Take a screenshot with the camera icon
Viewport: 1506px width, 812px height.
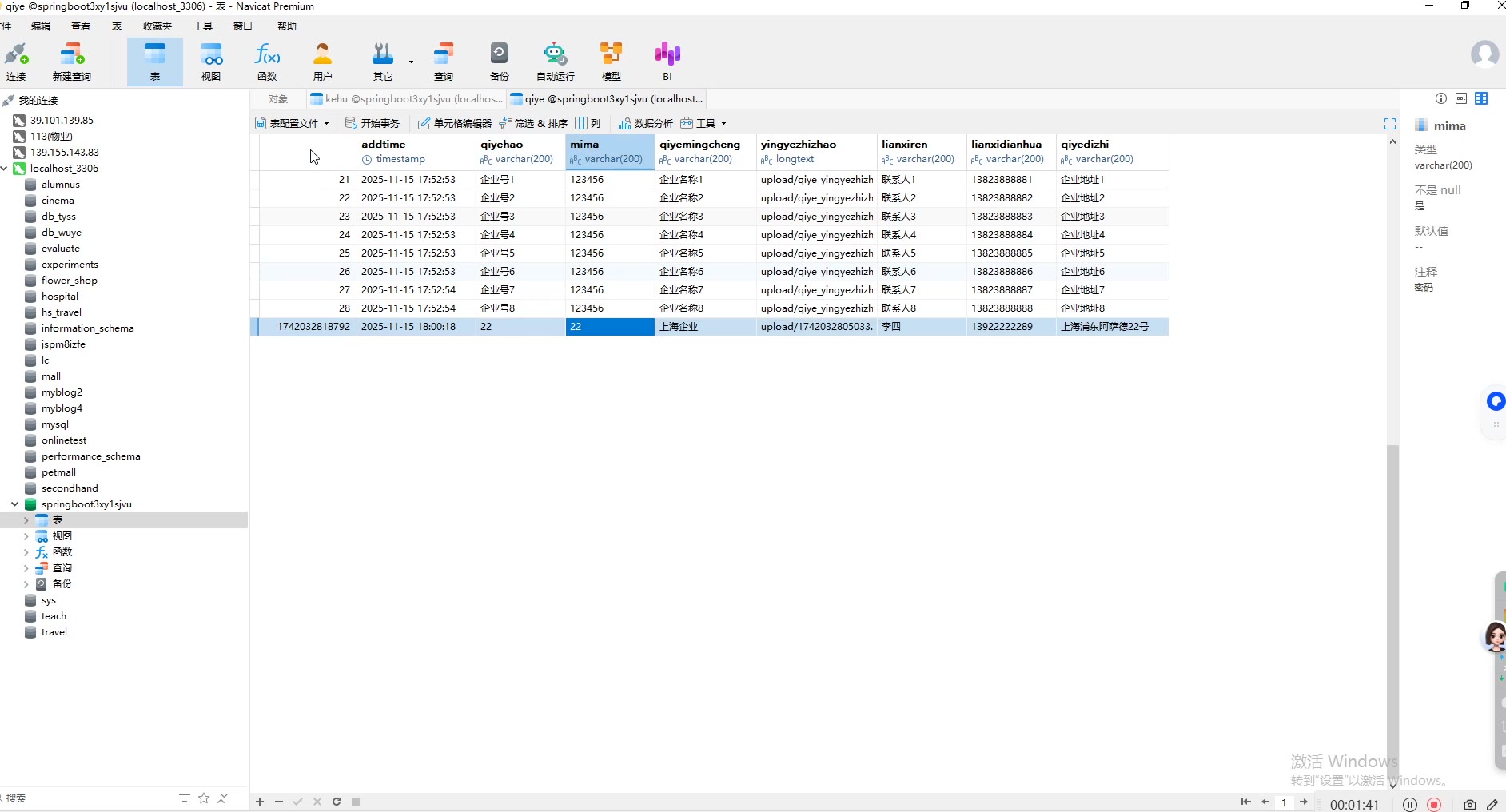1470,805
